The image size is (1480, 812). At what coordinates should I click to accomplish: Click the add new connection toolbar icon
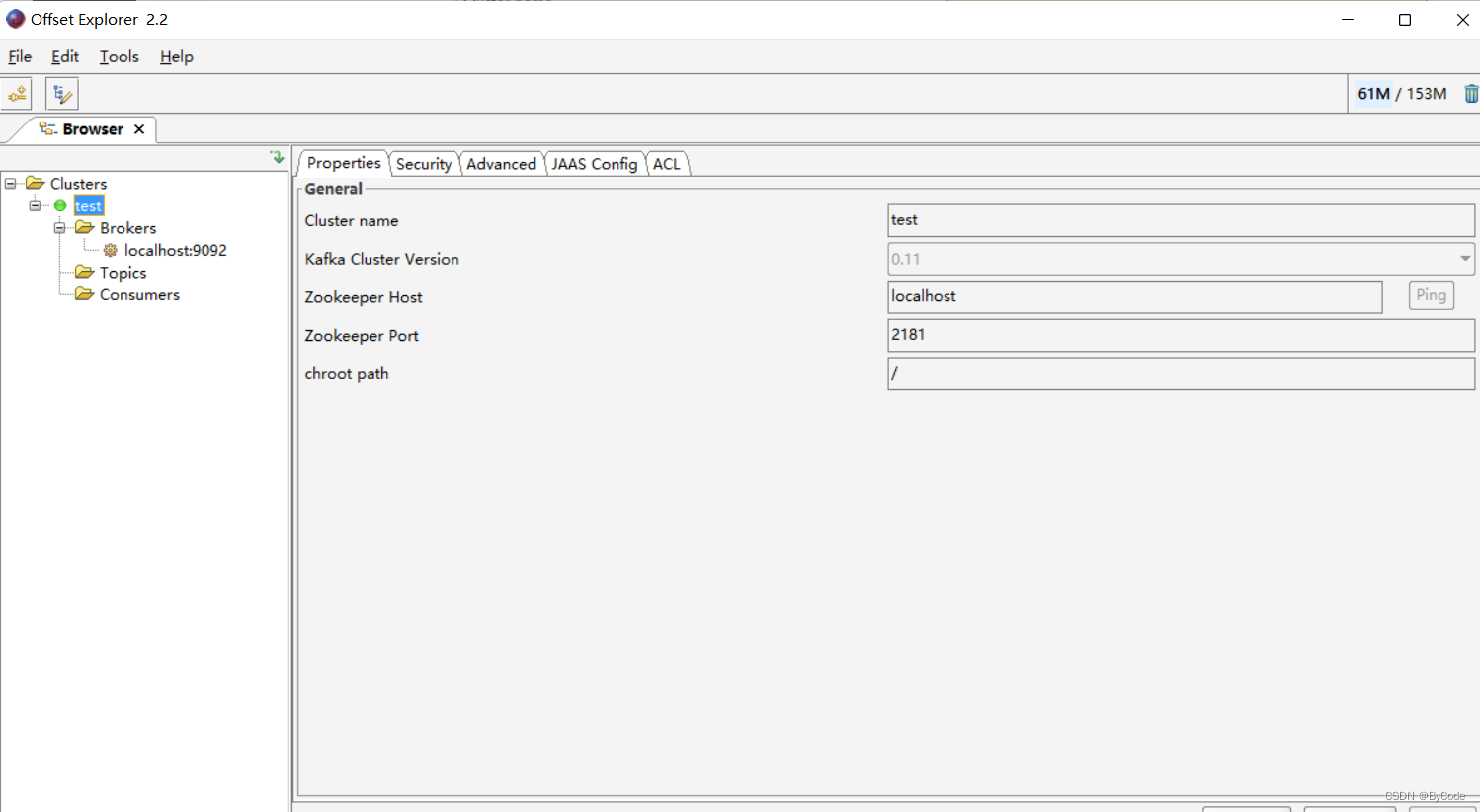(17, 94)
